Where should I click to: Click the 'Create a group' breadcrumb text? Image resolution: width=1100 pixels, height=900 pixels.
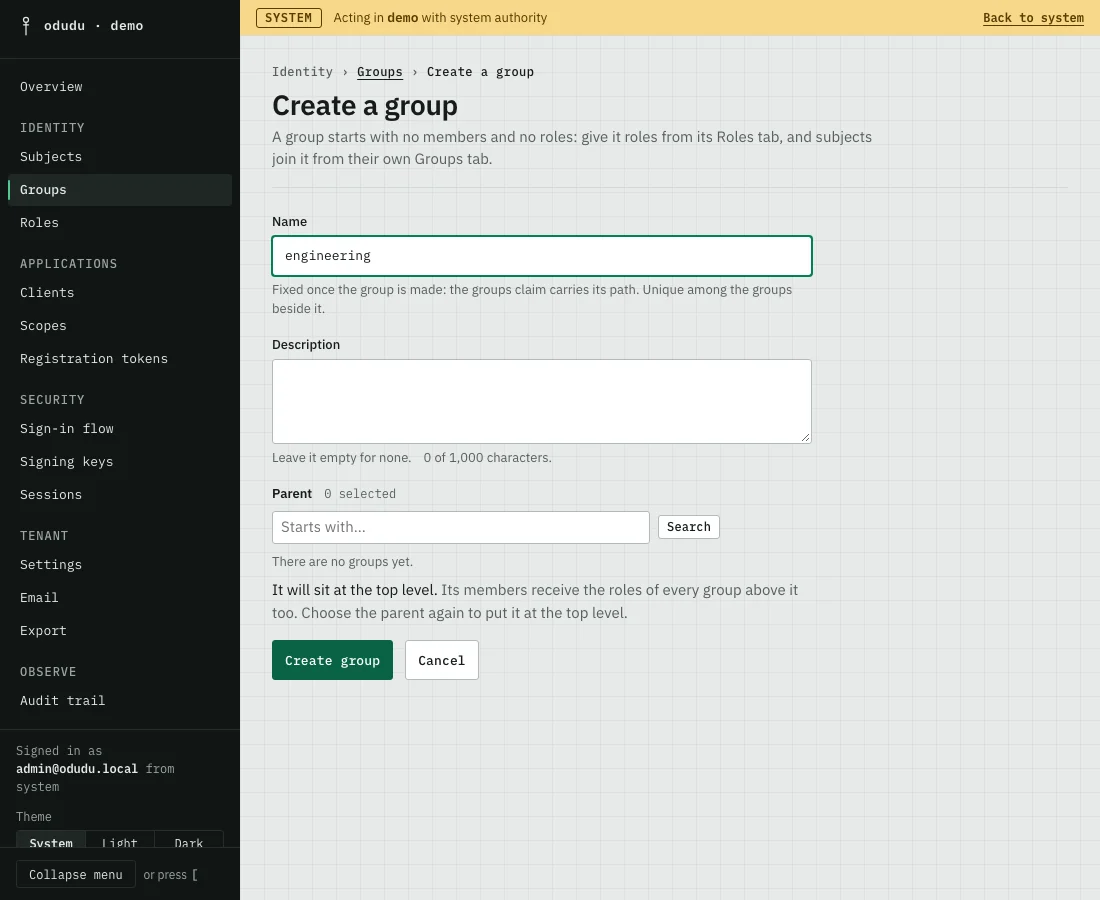481,72
